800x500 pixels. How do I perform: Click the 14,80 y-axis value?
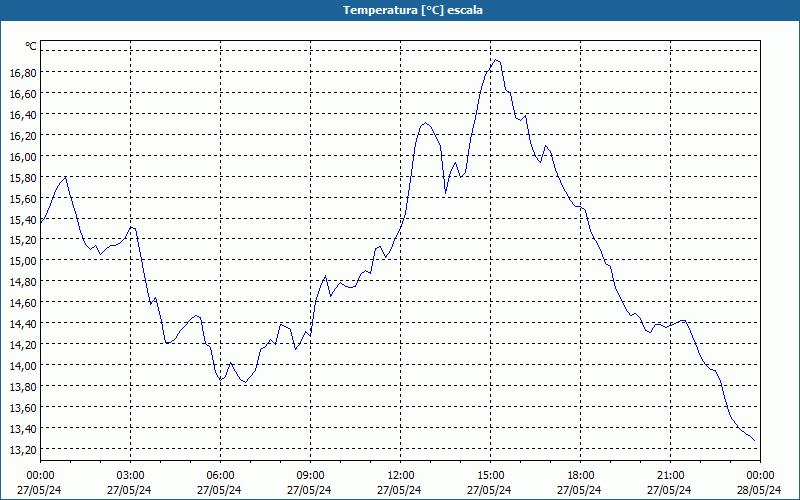pos(23,282)
